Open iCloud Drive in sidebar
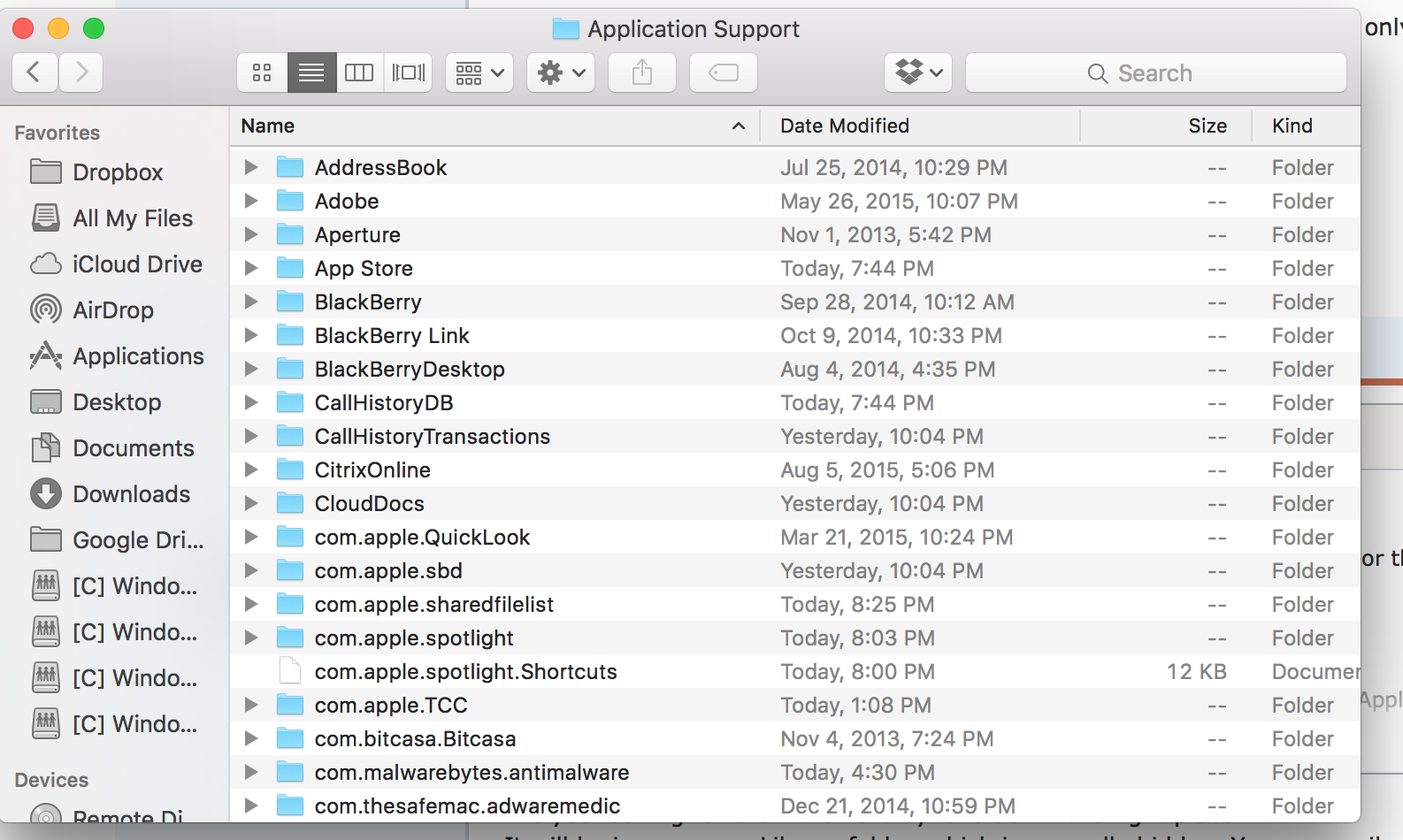This screenshot has width=1403, height=840. pos(116,264)
